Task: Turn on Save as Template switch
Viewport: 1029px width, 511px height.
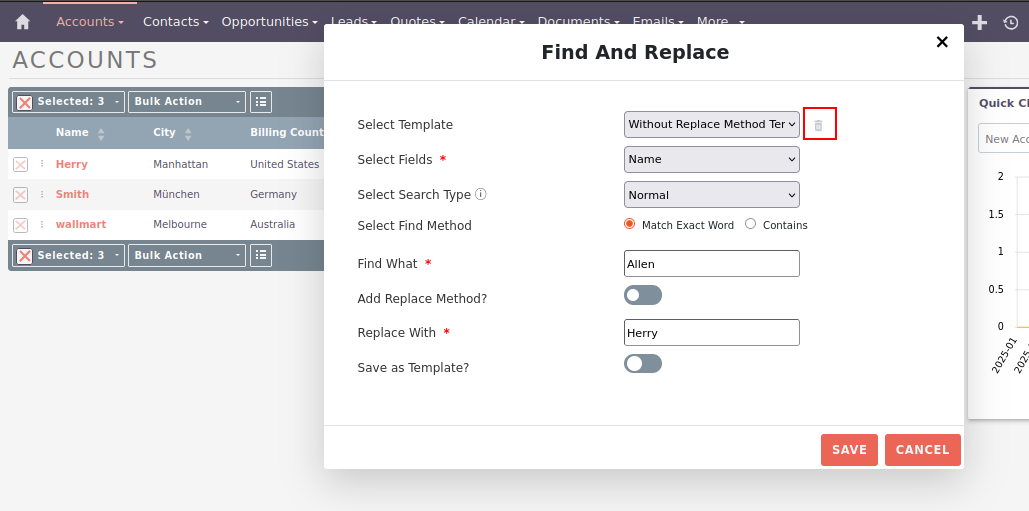Action: click(642, 364)
